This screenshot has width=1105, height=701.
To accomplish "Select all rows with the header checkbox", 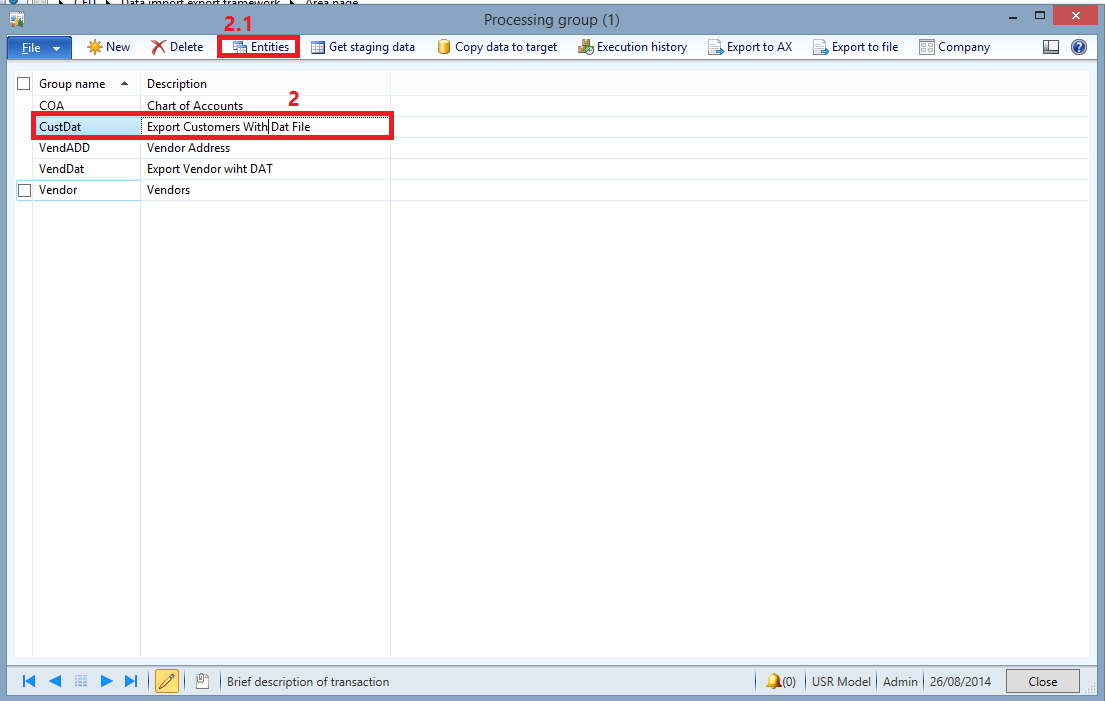I will coord(24,84).
